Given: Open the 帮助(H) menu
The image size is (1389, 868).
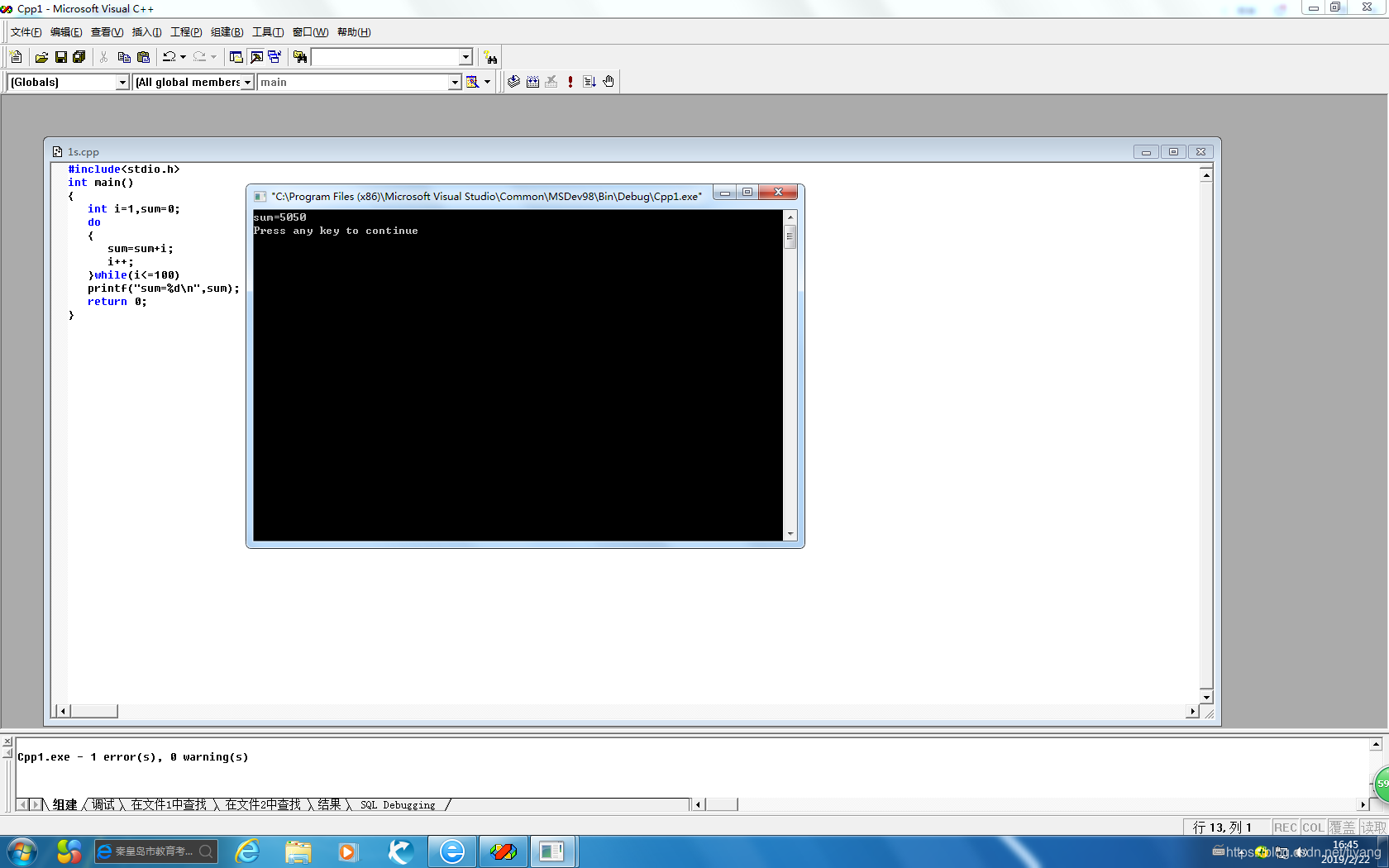Looking at the screenshot, I should click(354, 32).
